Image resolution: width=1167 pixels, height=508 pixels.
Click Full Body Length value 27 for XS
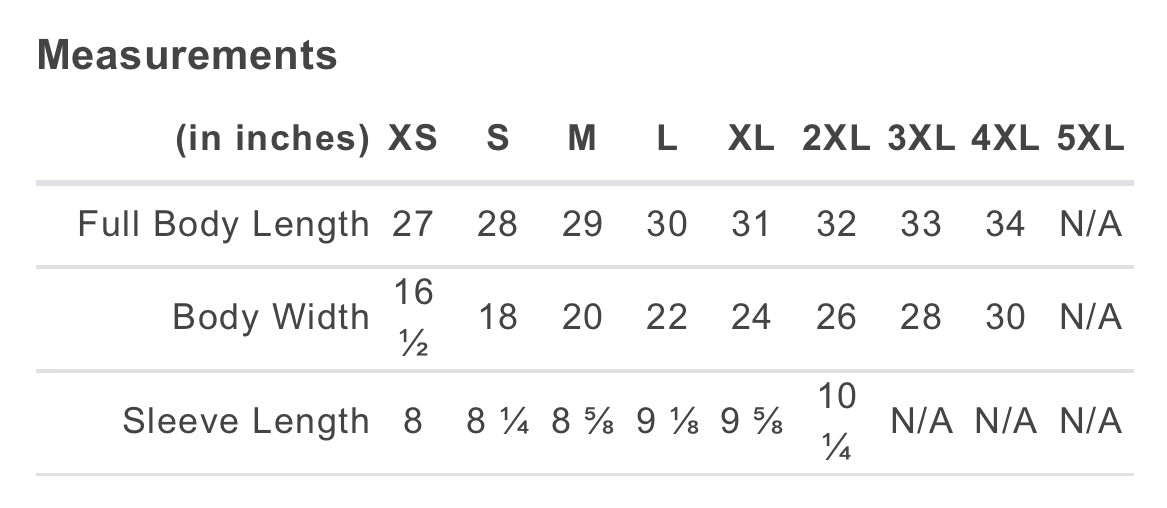click(413, 224)
